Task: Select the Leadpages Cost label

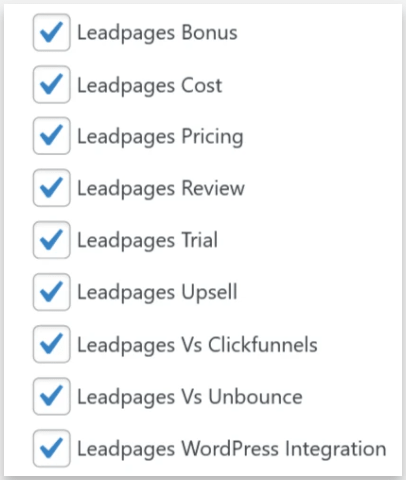Action: (x=150, y=87)
